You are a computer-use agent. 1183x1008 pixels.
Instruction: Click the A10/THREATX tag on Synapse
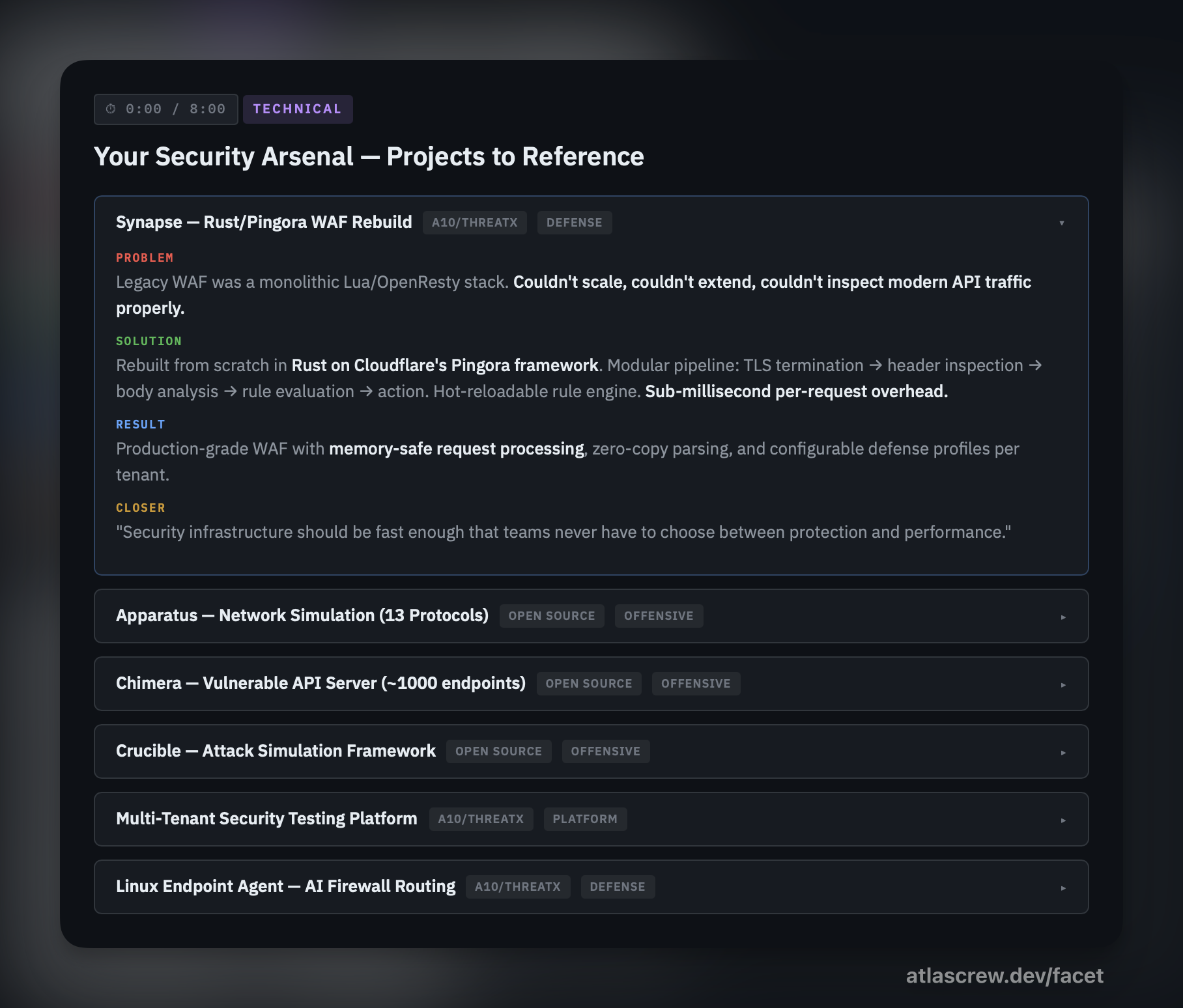point(474,223)
